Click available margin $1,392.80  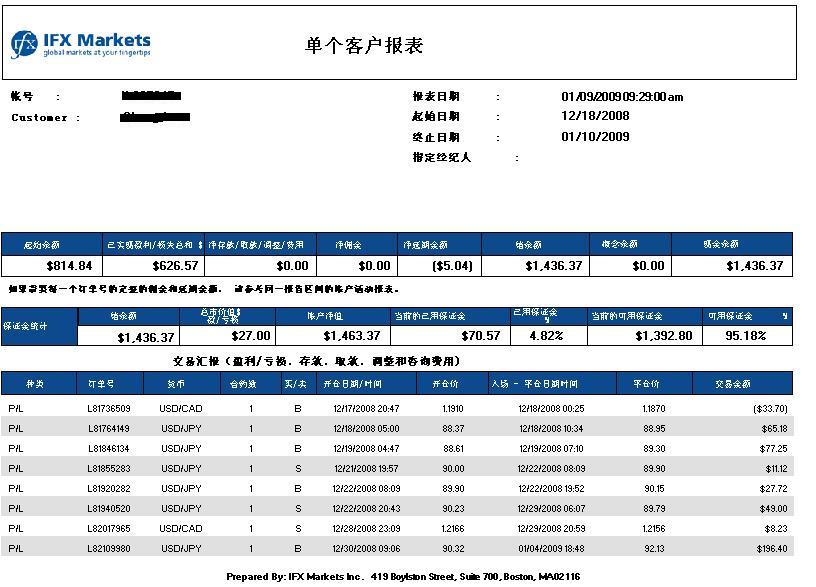click(x=664, y=336)
